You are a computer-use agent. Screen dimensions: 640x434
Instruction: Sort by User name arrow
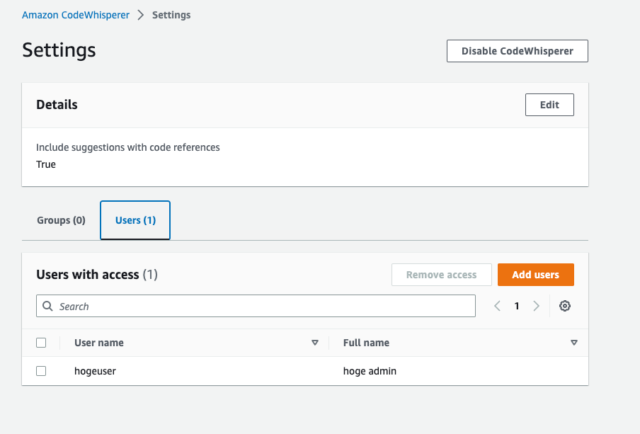tap(315, 343)
